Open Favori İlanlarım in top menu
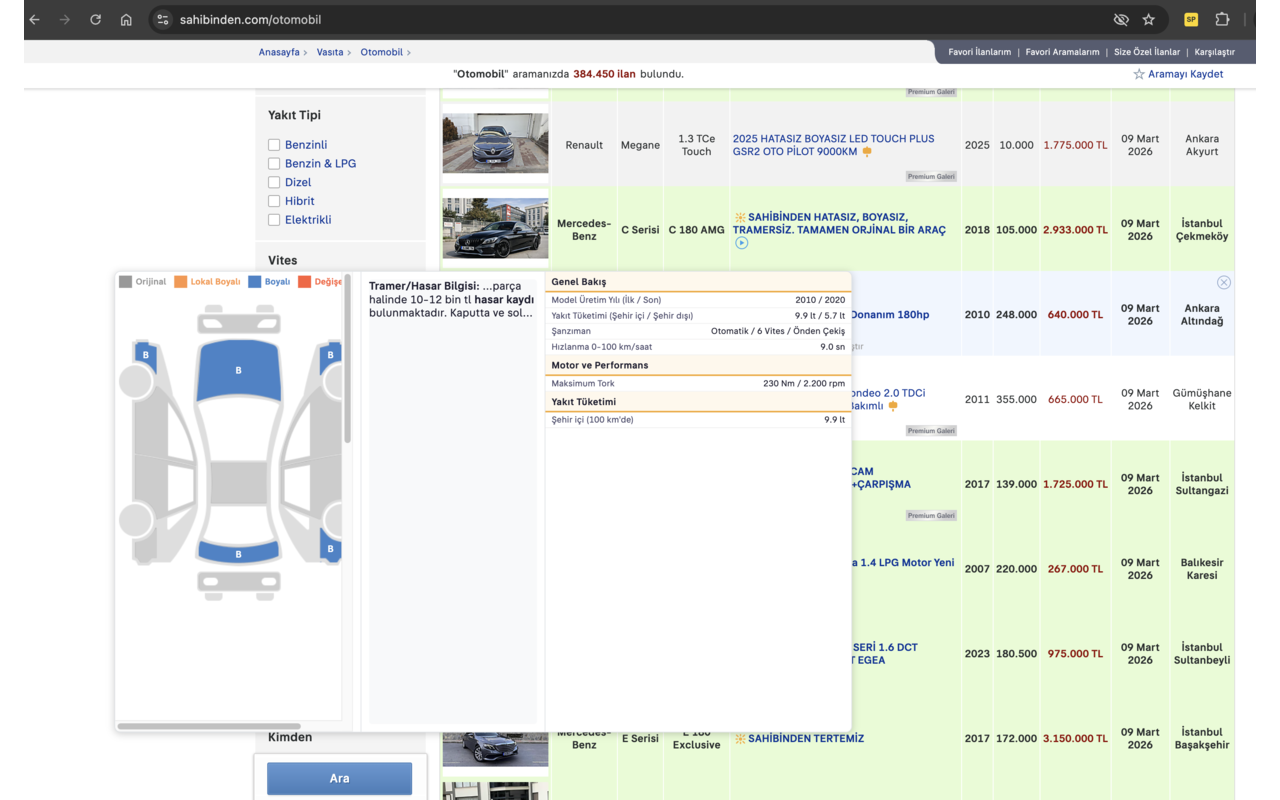Image resolution: width=1280 pixels, height=800 pixels. 979,52
